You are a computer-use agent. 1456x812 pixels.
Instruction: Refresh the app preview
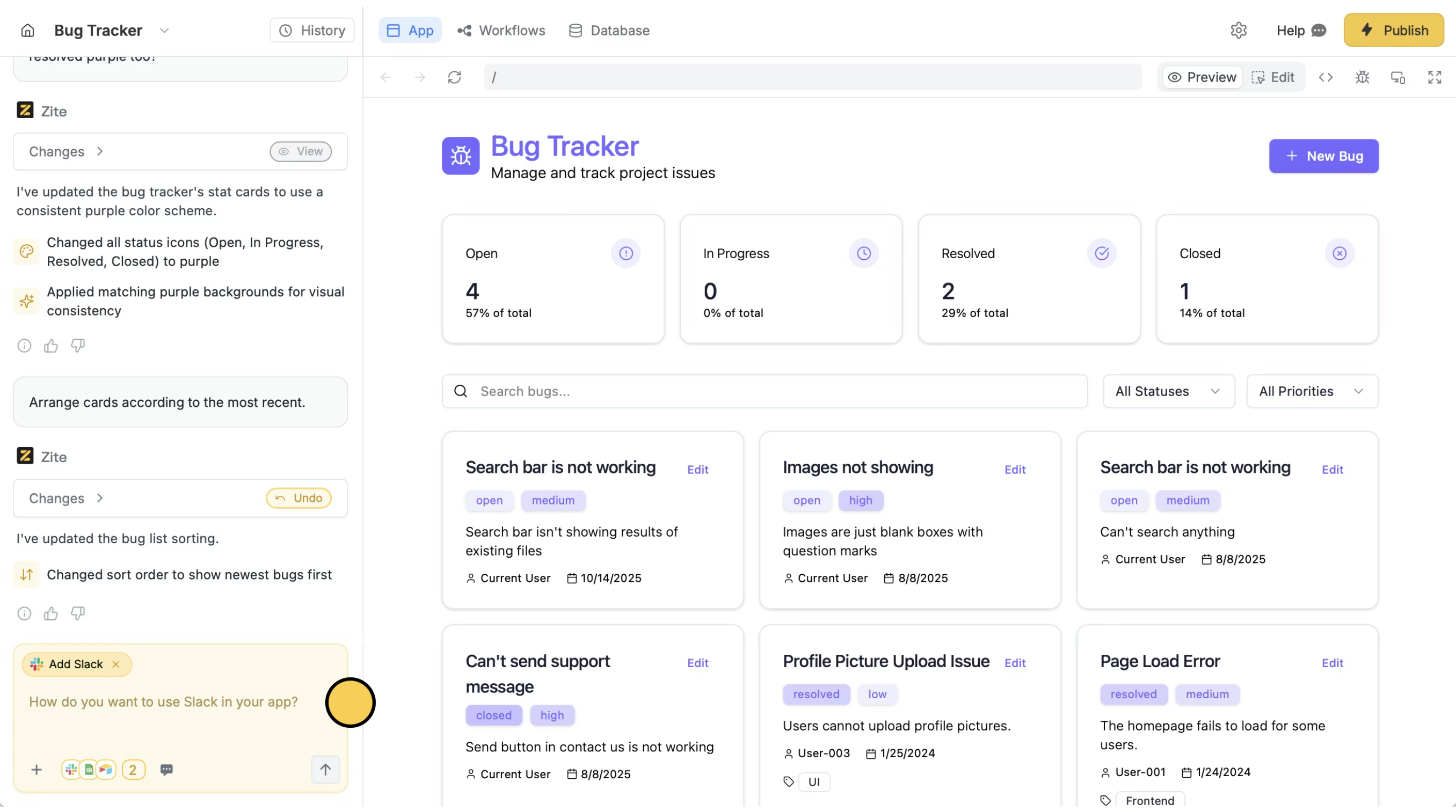(454, 77)
